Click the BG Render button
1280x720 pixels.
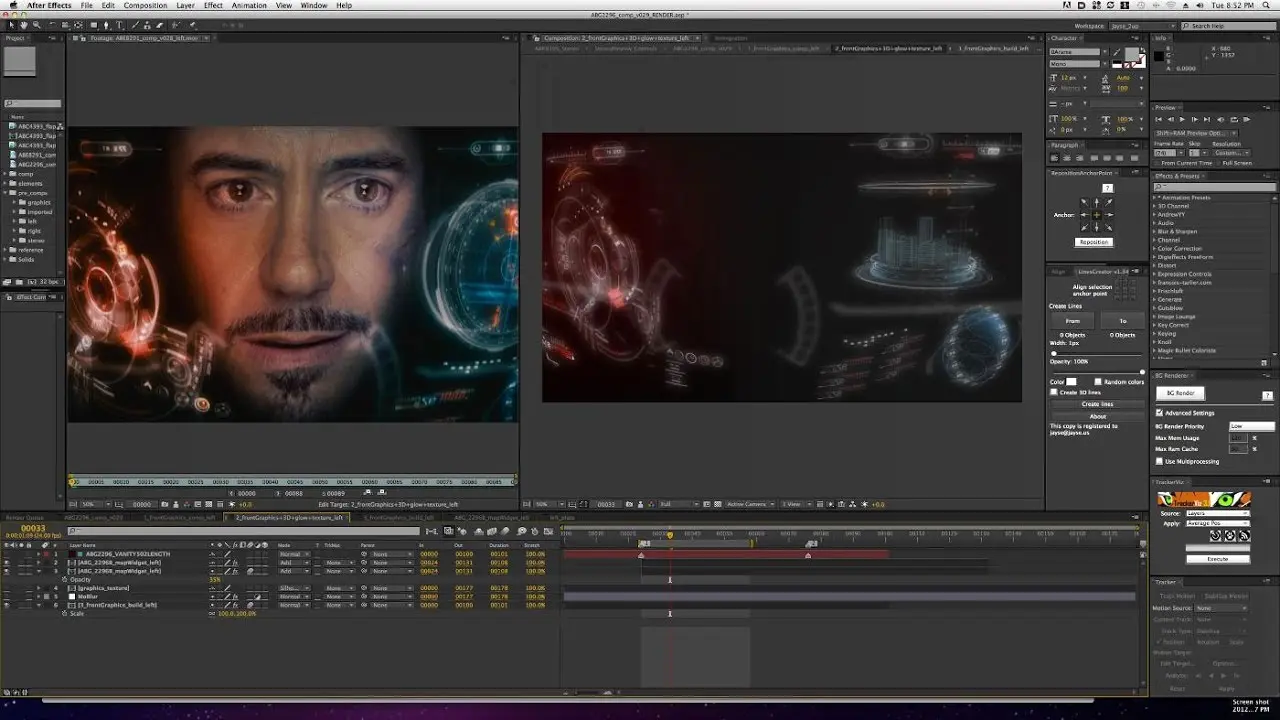pos(1181,394)
